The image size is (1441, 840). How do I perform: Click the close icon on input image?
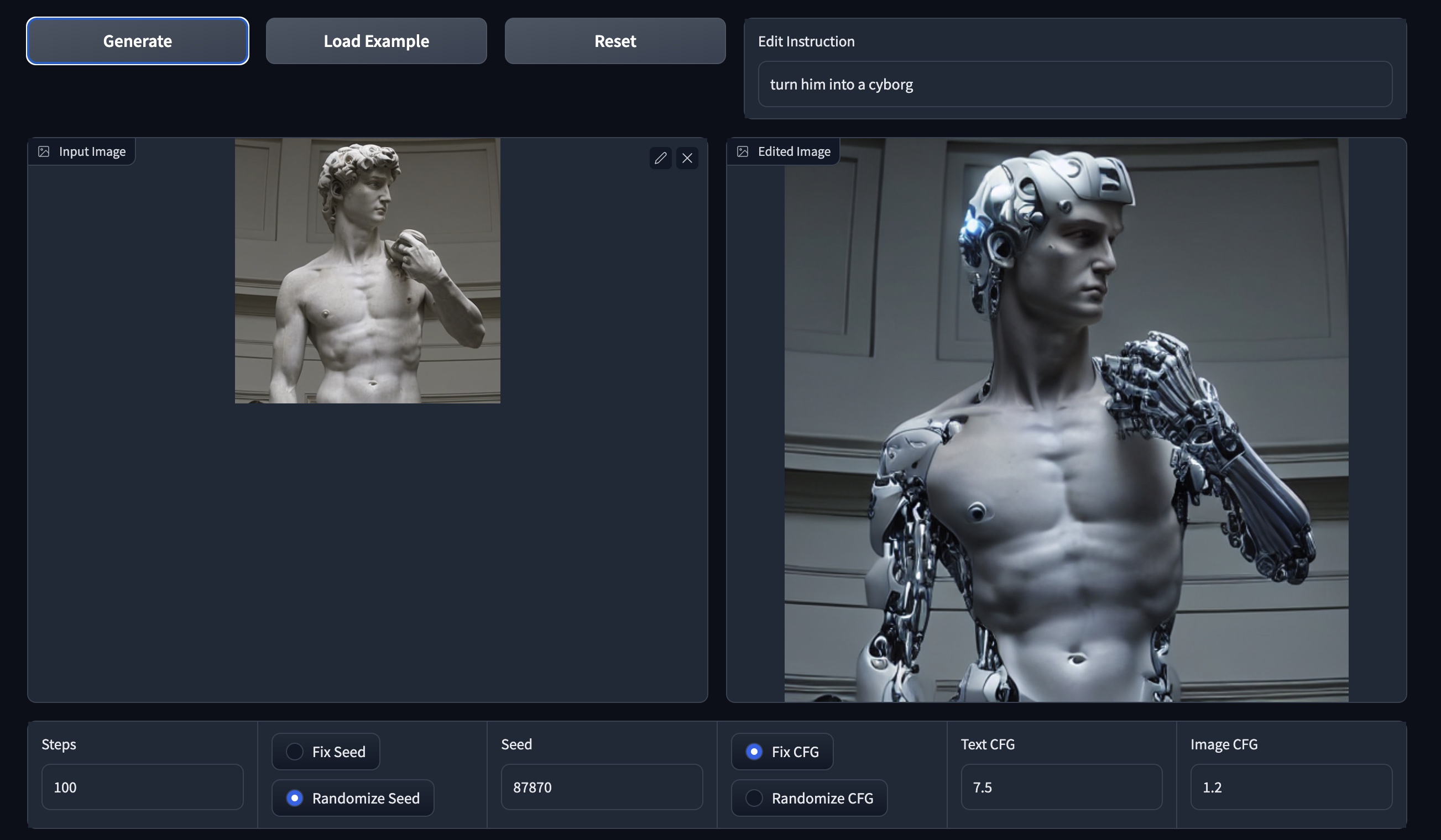(x=688, y=157)
